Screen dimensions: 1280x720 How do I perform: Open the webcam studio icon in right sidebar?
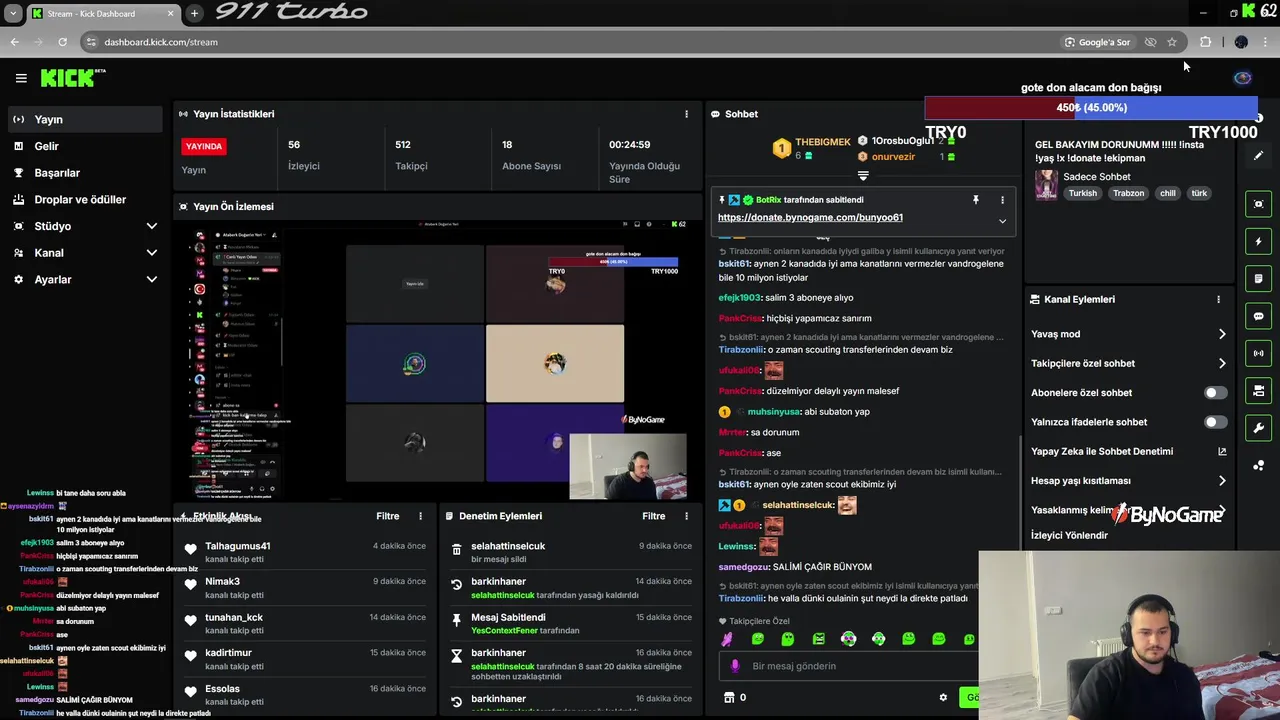coord(1258,390)
